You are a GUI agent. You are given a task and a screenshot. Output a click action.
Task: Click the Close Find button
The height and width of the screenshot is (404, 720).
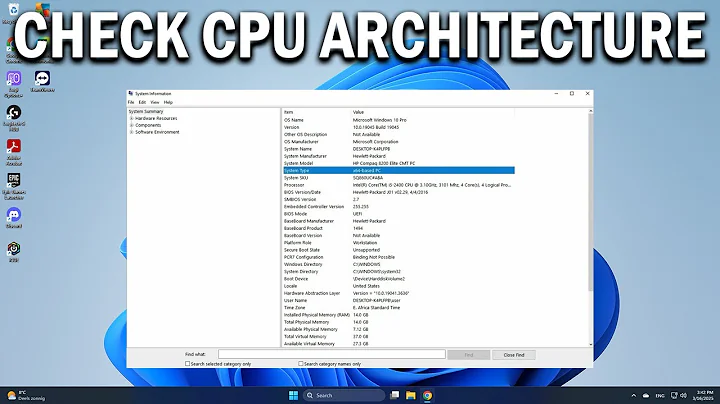[x=513, y=355]
